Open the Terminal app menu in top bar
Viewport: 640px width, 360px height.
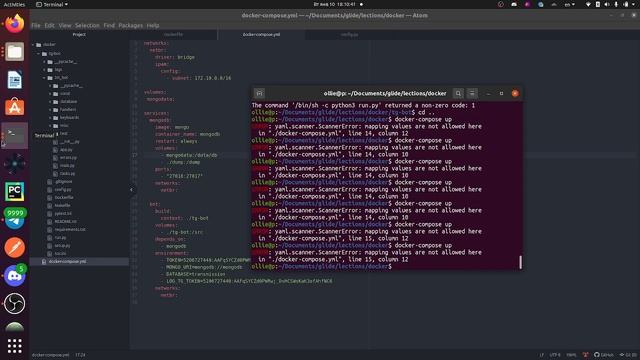point(52,4)
